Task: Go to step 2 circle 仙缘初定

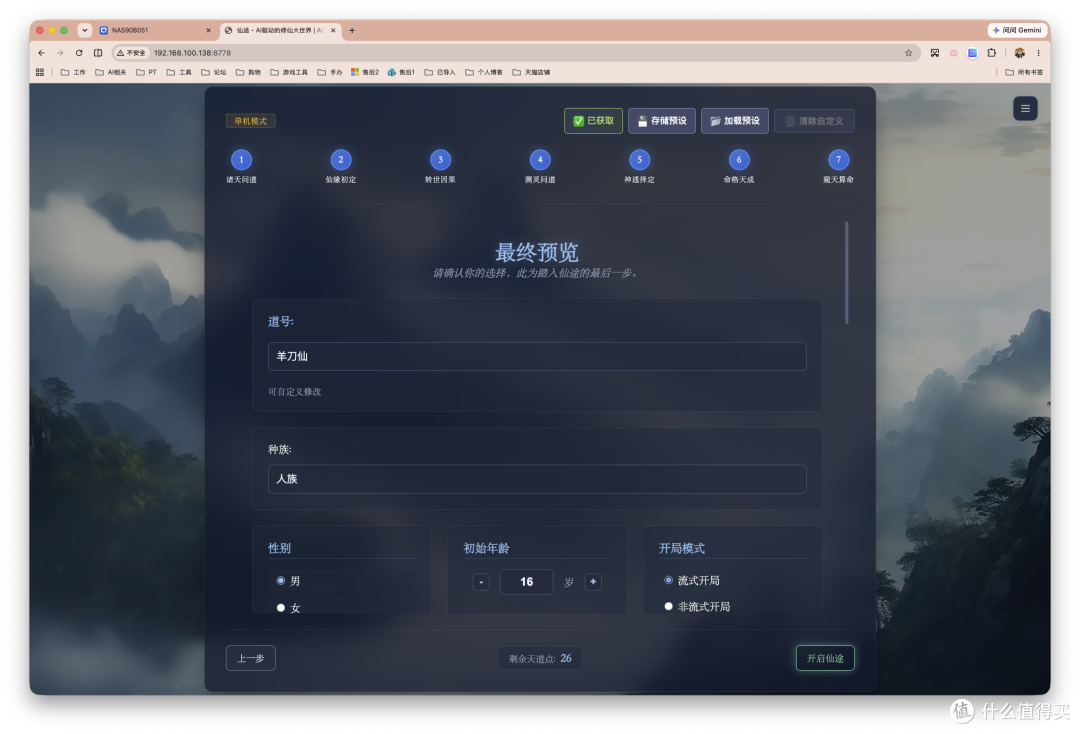Action: [341, 160]
